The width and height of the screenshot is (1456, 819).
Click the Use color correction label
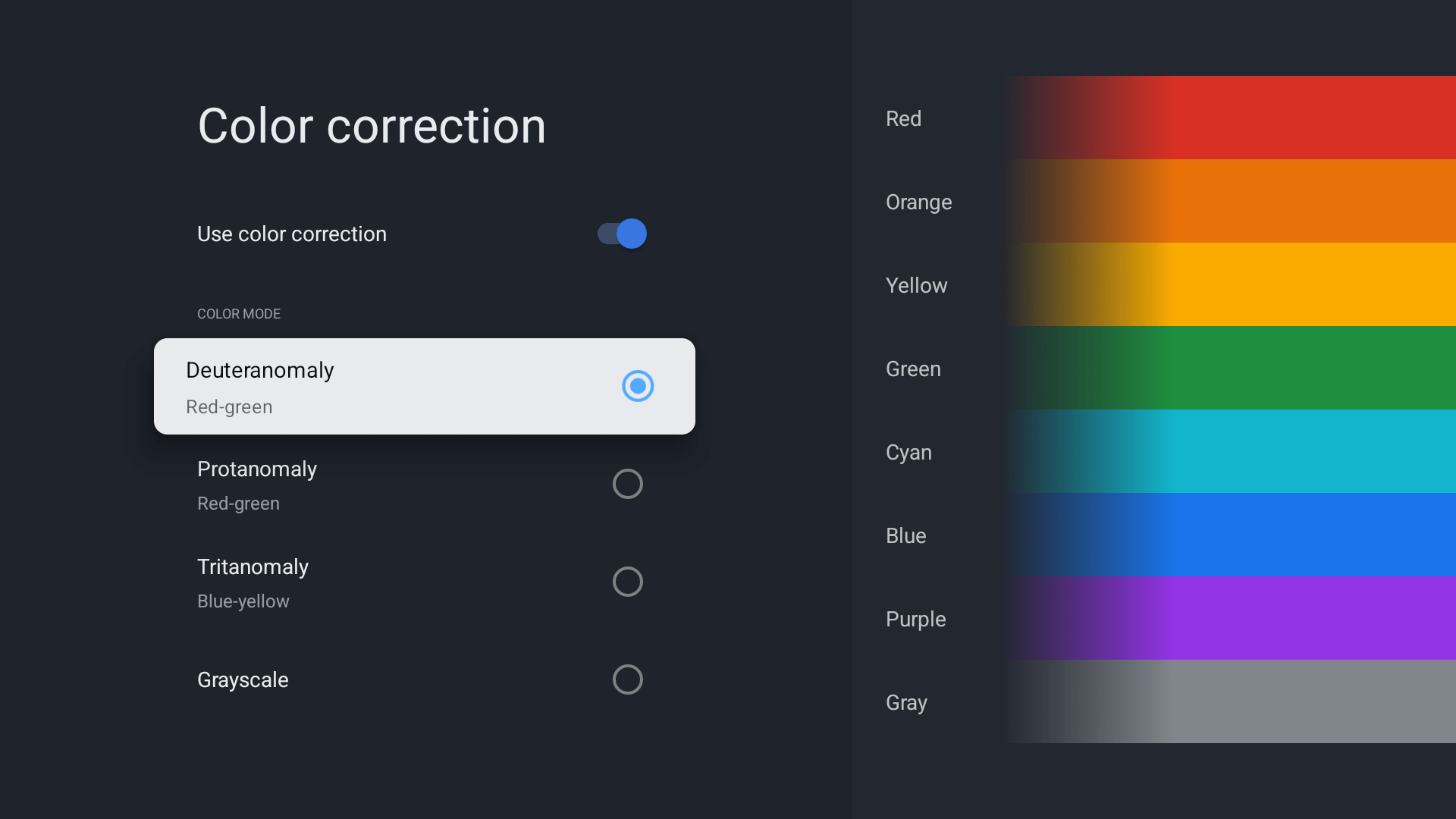pos(292,234)
